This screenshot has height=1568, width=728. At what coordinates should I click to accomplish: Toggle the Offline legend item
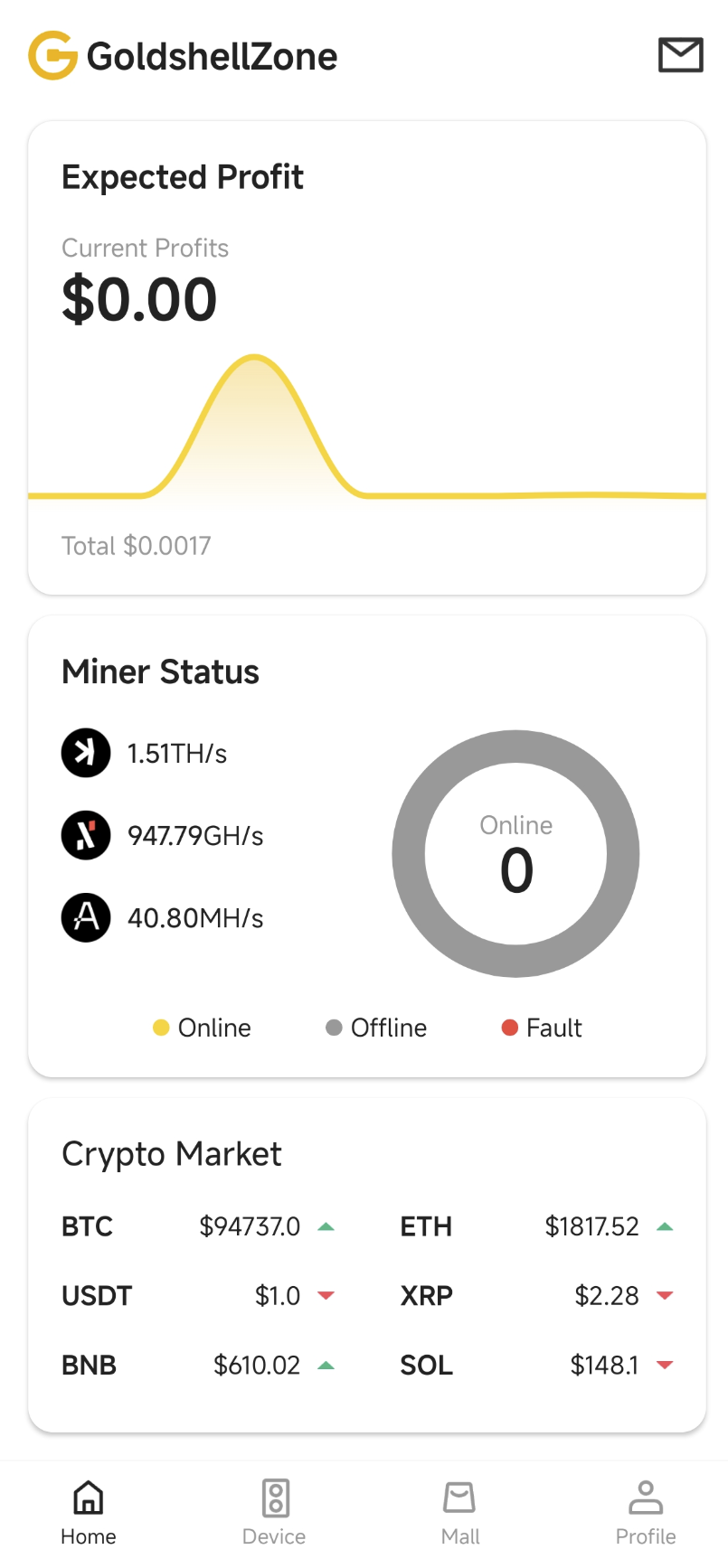(376, 1028)
